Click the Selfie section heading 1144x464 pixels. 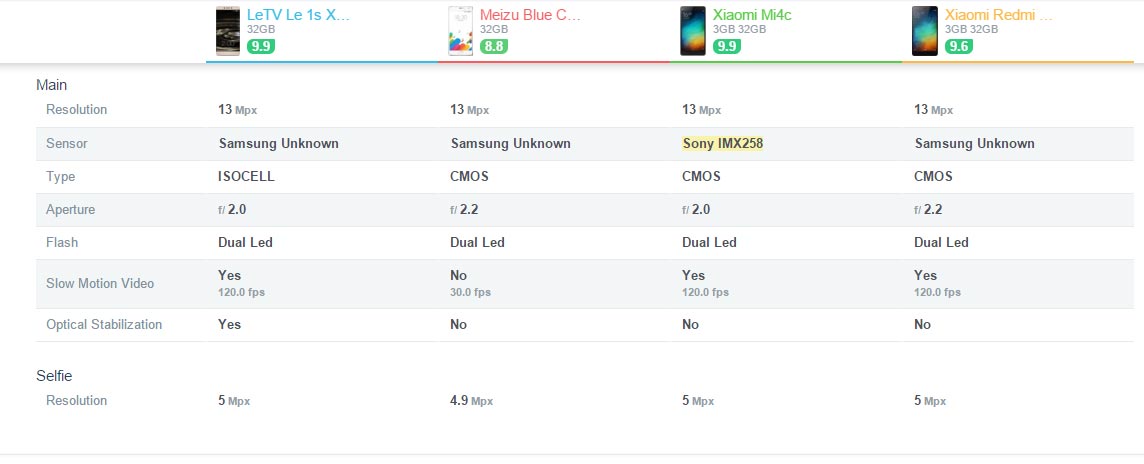pos(54,376)
